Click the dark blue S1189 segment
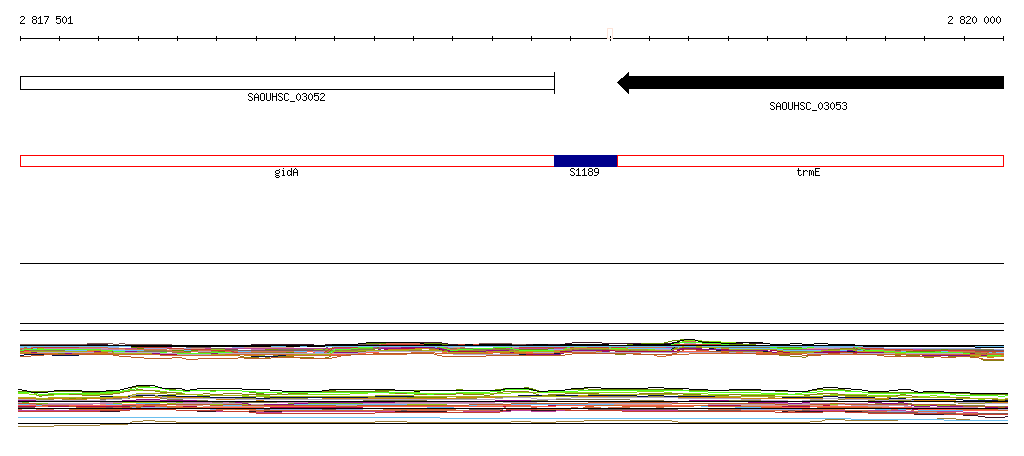This screenshot has height=456, width=1024. tap(586, 161)
